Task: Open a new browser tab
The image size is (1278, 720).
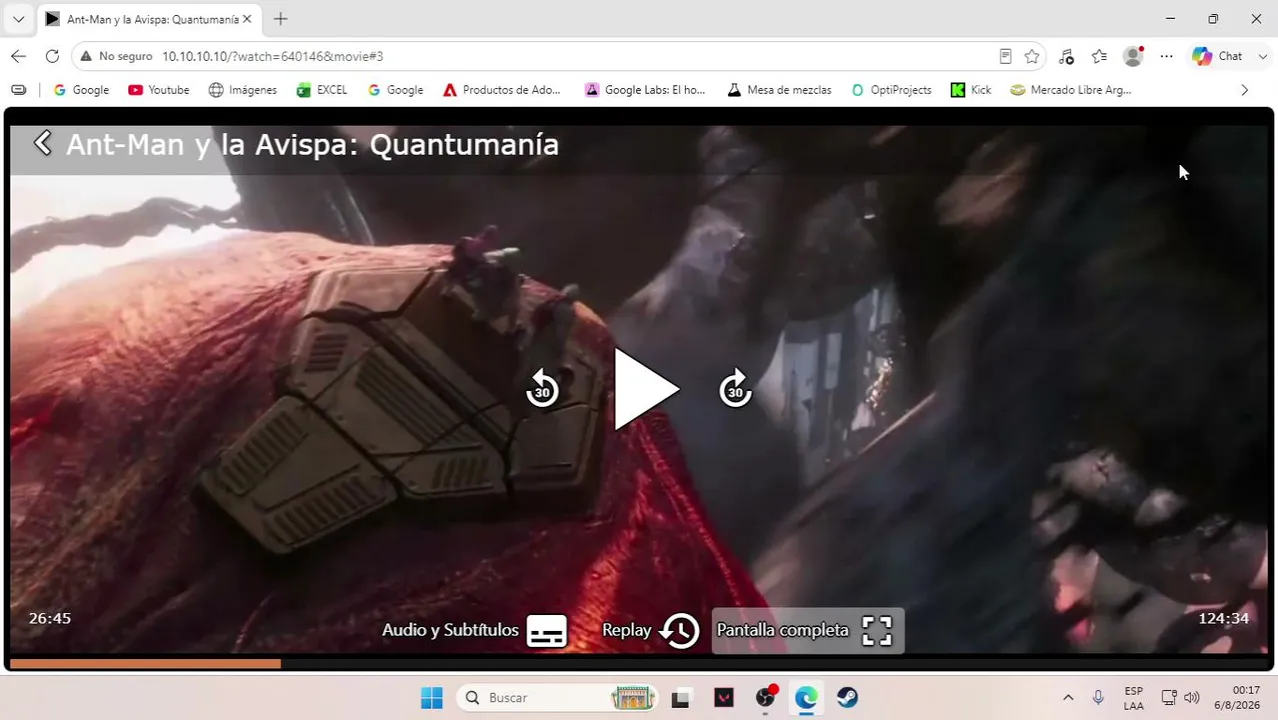Action: coord(280,19)
